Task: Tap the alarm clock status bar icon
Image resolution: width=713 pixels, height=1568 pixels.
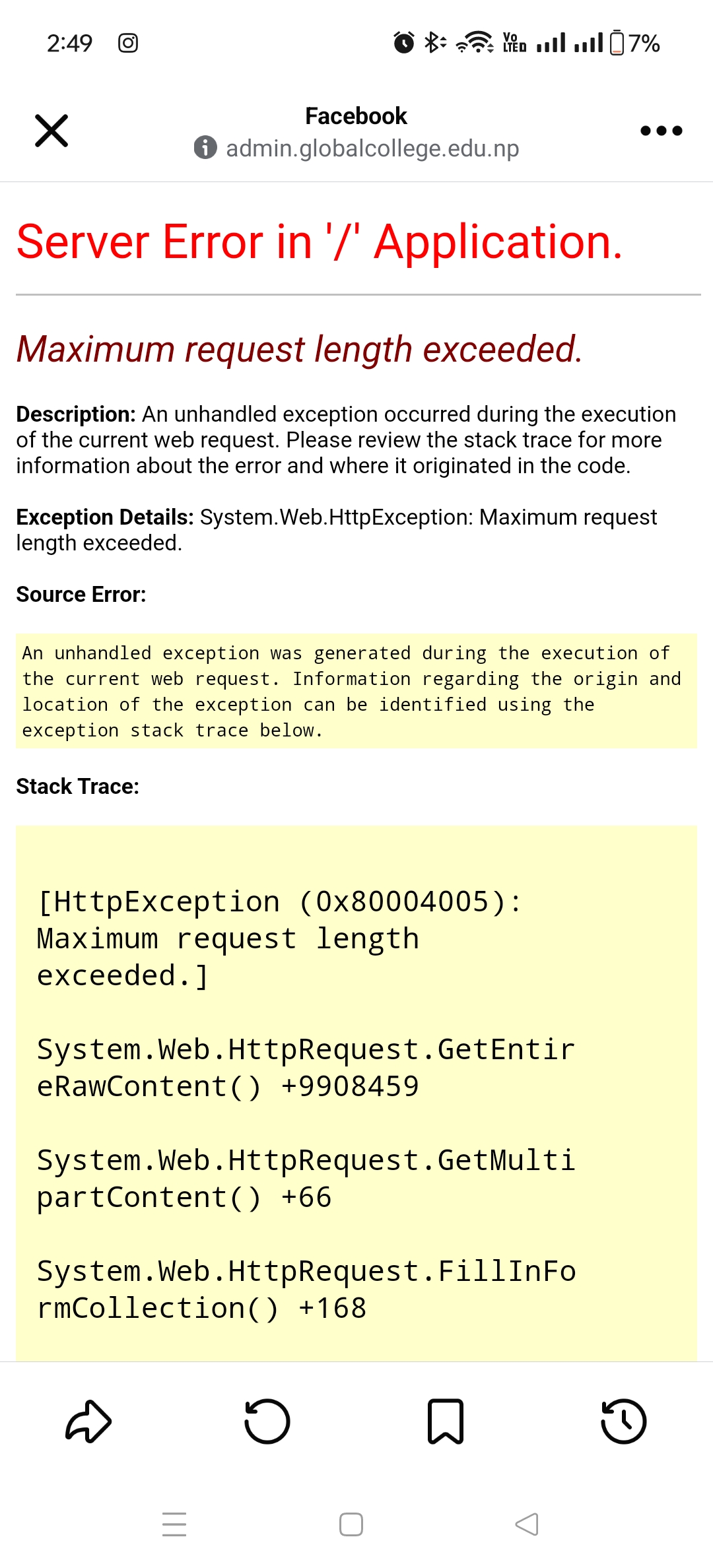Action: pyautogui.click(x=404, y=43)
